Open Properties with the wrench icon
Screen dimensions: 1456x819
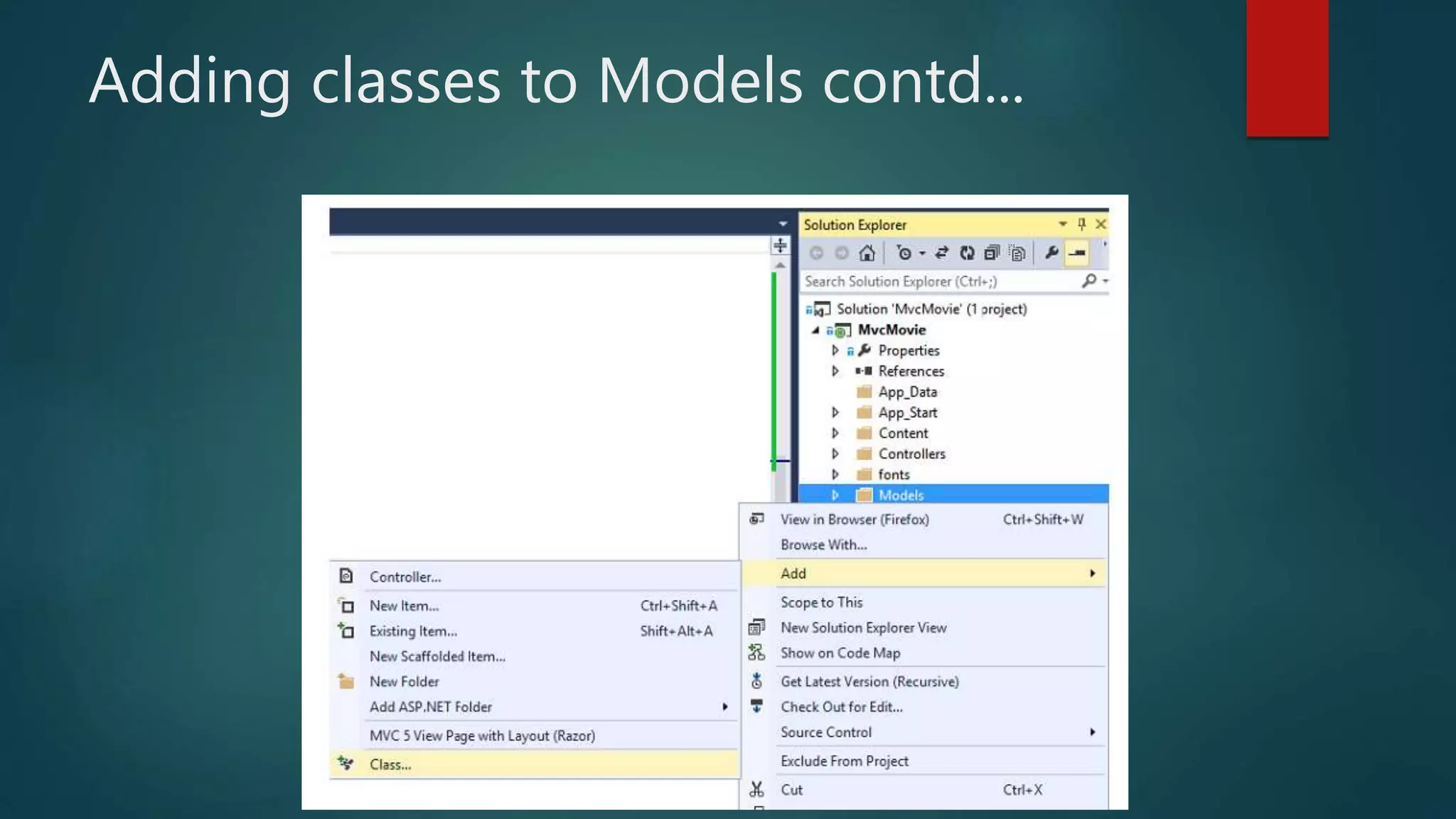(1051, 252)
